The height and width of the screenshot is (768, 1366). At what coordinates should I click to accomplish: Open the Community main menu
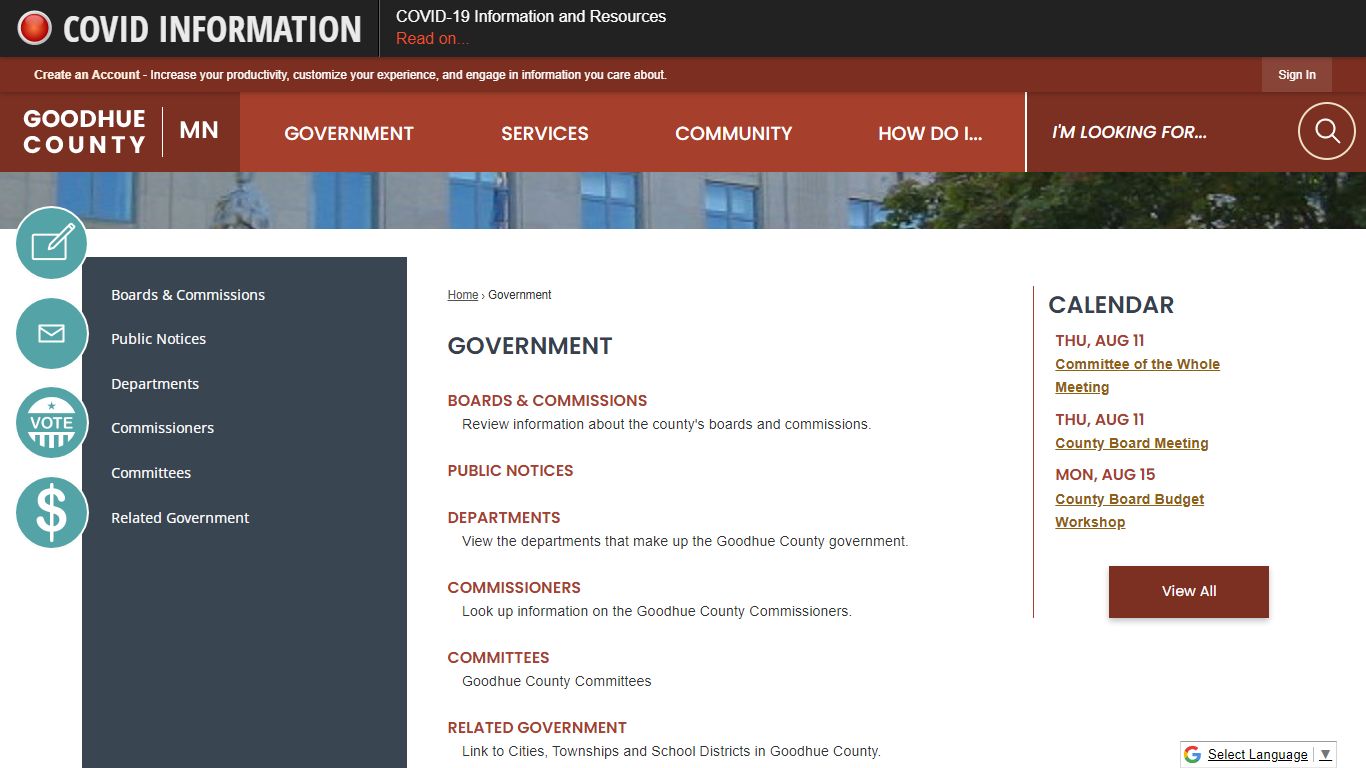coord(733,133)
